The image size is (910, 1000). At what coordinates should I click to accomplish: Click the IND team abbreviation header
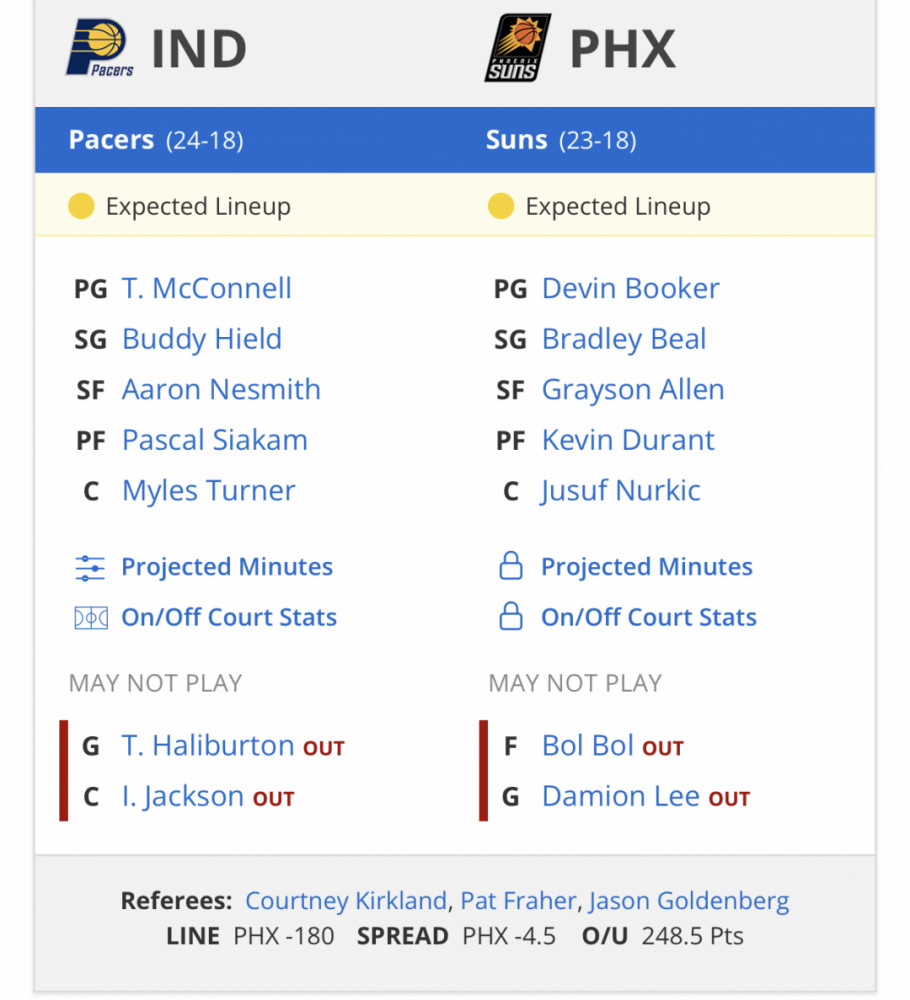(x=199, y=49)
